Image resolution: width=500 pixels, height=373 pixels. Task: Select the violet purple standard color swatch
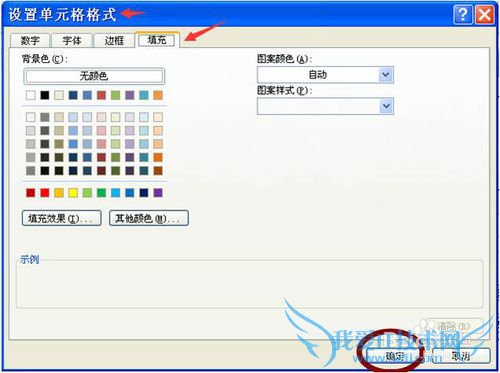(x=158, y=193)
